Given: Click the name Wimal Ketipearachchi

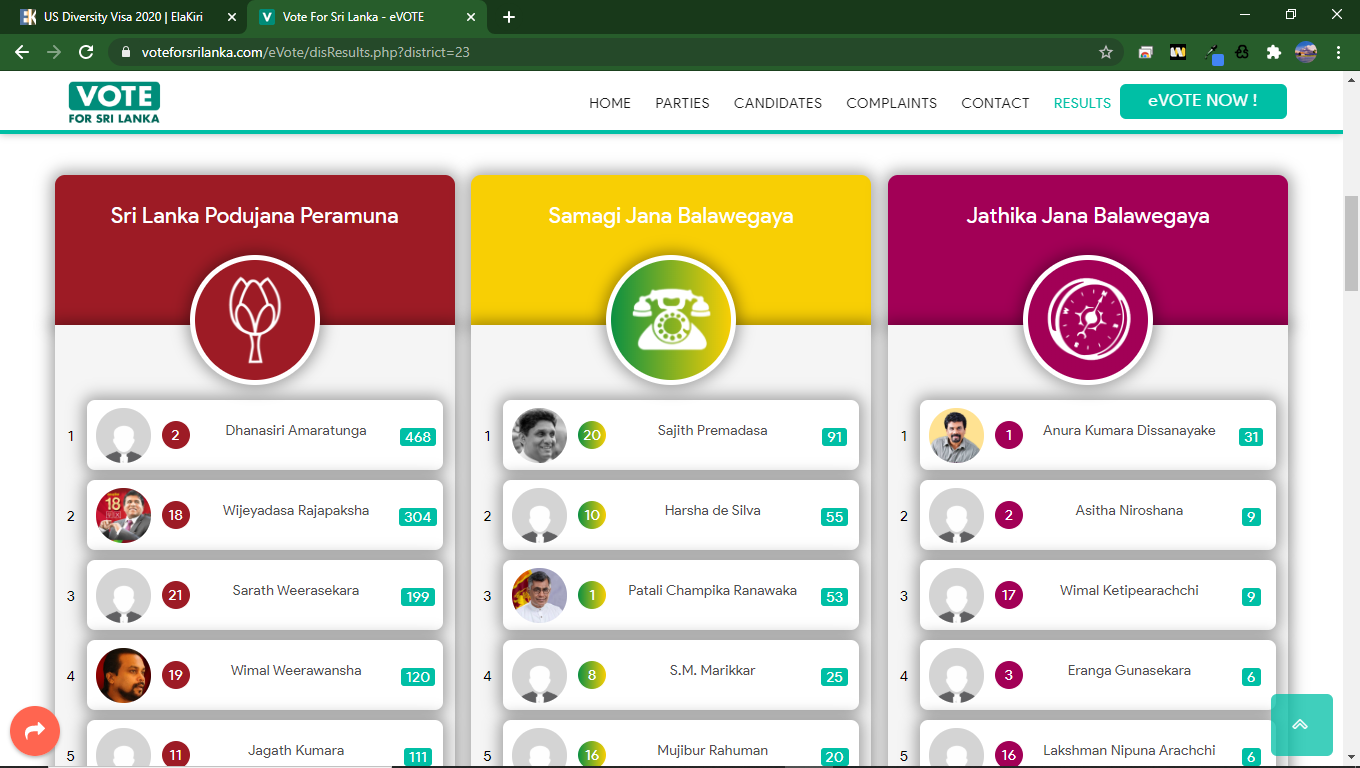Looking at the screenshot, I should 1129,591.
